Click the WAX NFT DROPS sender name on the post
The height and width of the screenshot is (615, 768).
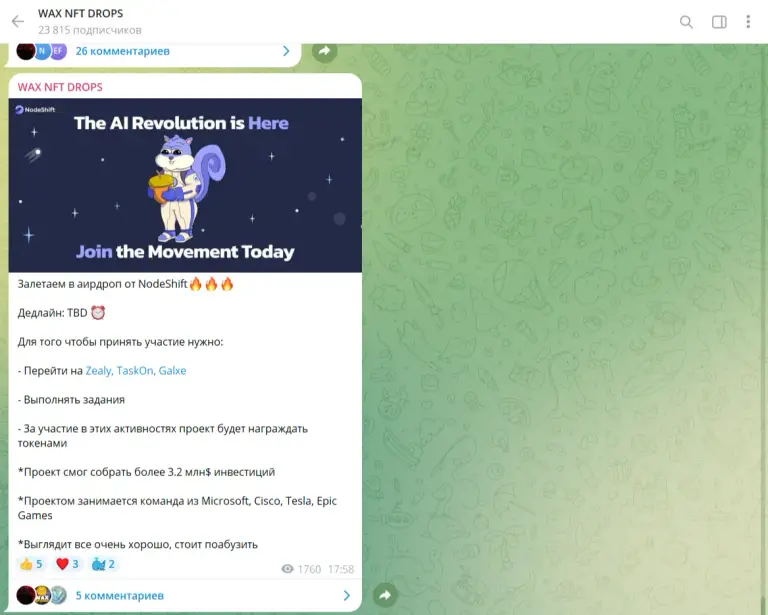click(x=60, y=87)
